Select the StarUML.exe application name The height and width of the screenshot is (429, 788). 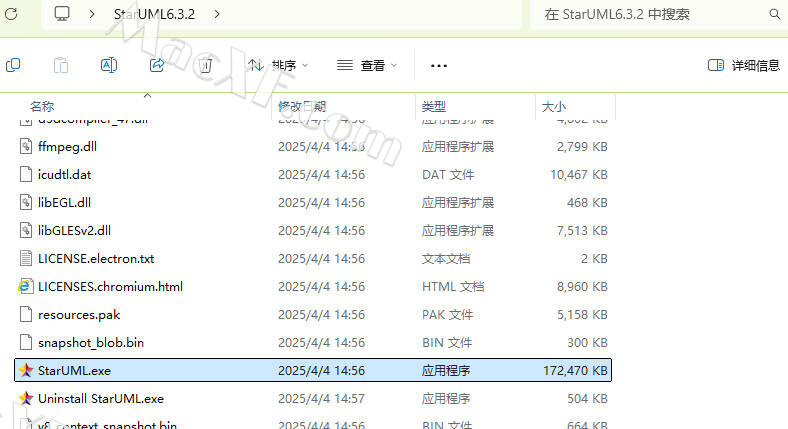pos(74,371)
